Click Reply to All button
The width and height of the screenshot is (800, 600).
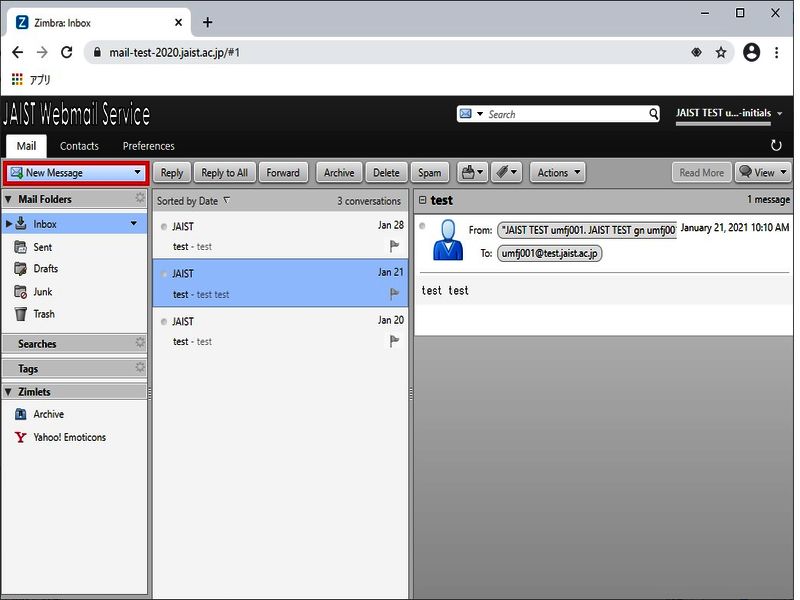pos(224,173)
